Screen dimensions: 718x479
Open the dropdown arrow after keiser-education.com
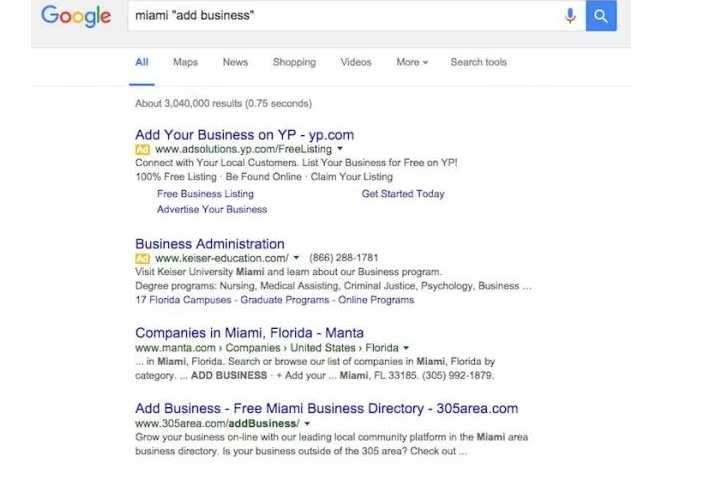pyautogui.click(x=296, y=258)
